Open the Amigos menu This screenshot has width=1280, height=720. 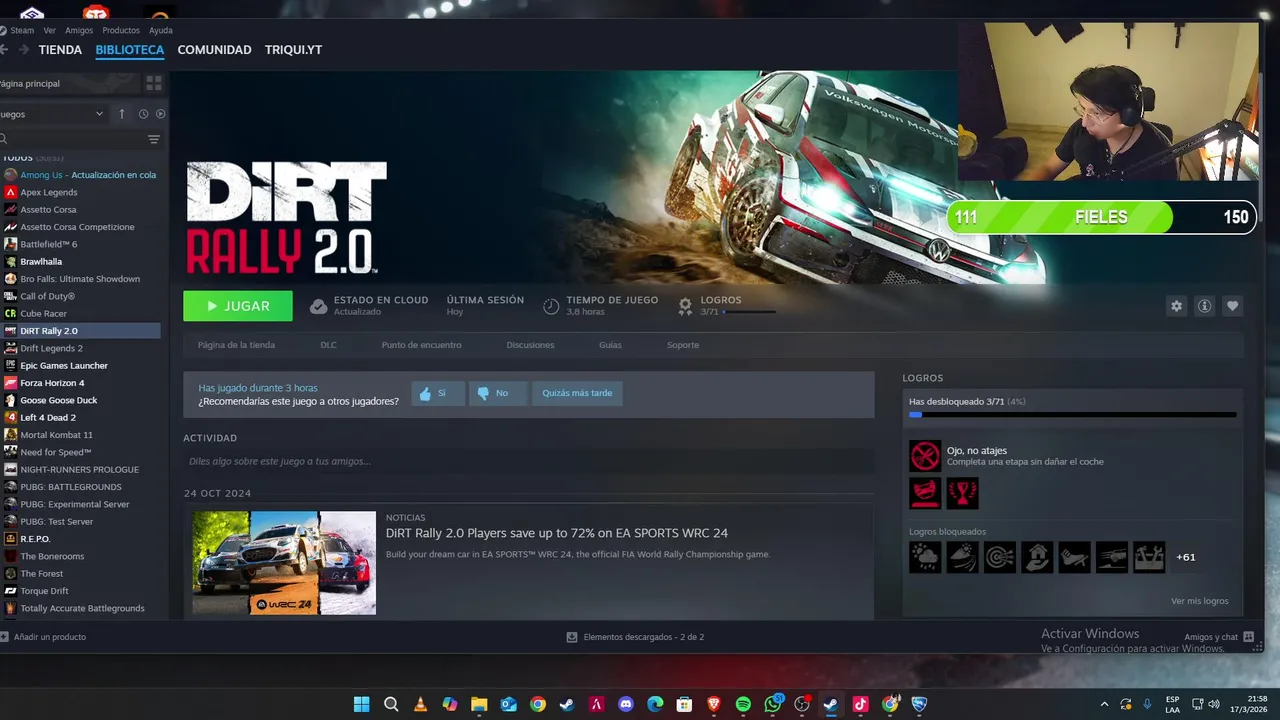click(79, 30)
